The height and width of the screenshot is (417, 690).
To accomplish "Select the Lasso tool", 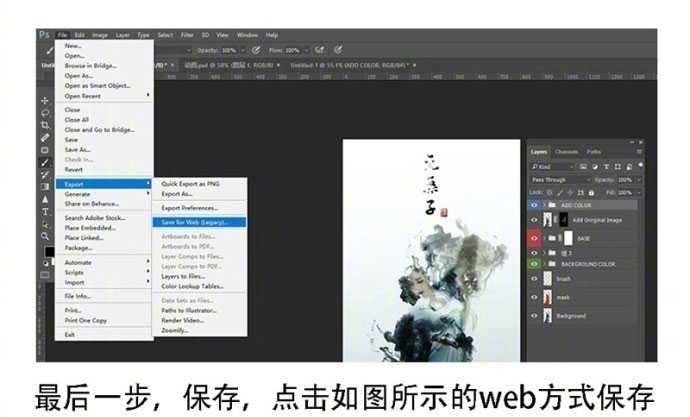I will [45, 113].
